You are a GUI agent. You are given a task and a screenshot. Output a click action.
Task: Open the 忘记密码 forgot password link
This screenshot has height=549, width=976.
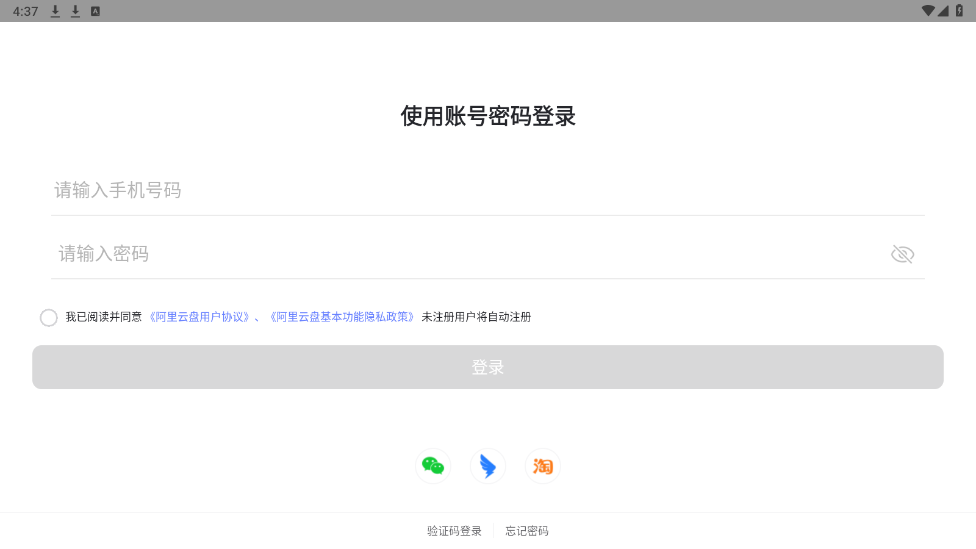(x=527, y=531)
